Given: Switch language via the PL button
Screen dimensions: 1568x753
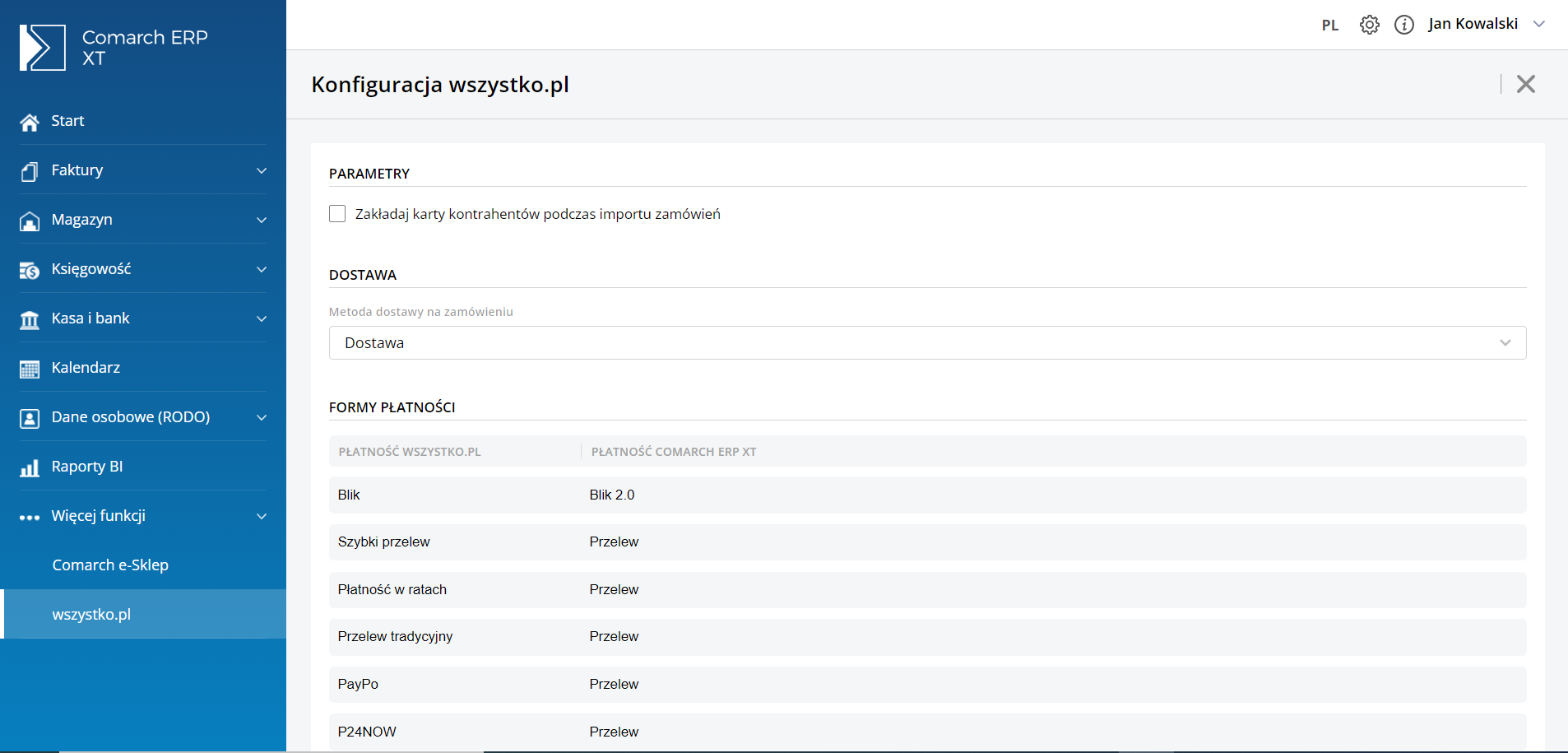Looking at the screenshot, I should [x=1330, y=26].
